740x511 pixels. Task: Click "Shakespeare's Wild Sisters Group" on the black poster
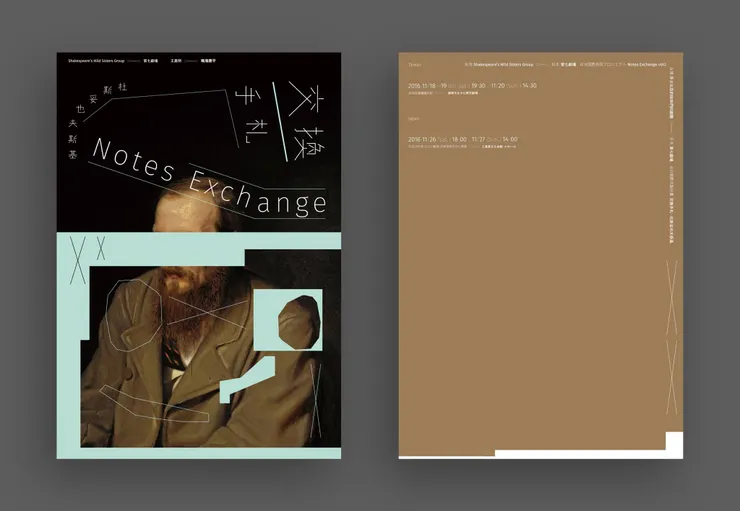pos(96,61)
